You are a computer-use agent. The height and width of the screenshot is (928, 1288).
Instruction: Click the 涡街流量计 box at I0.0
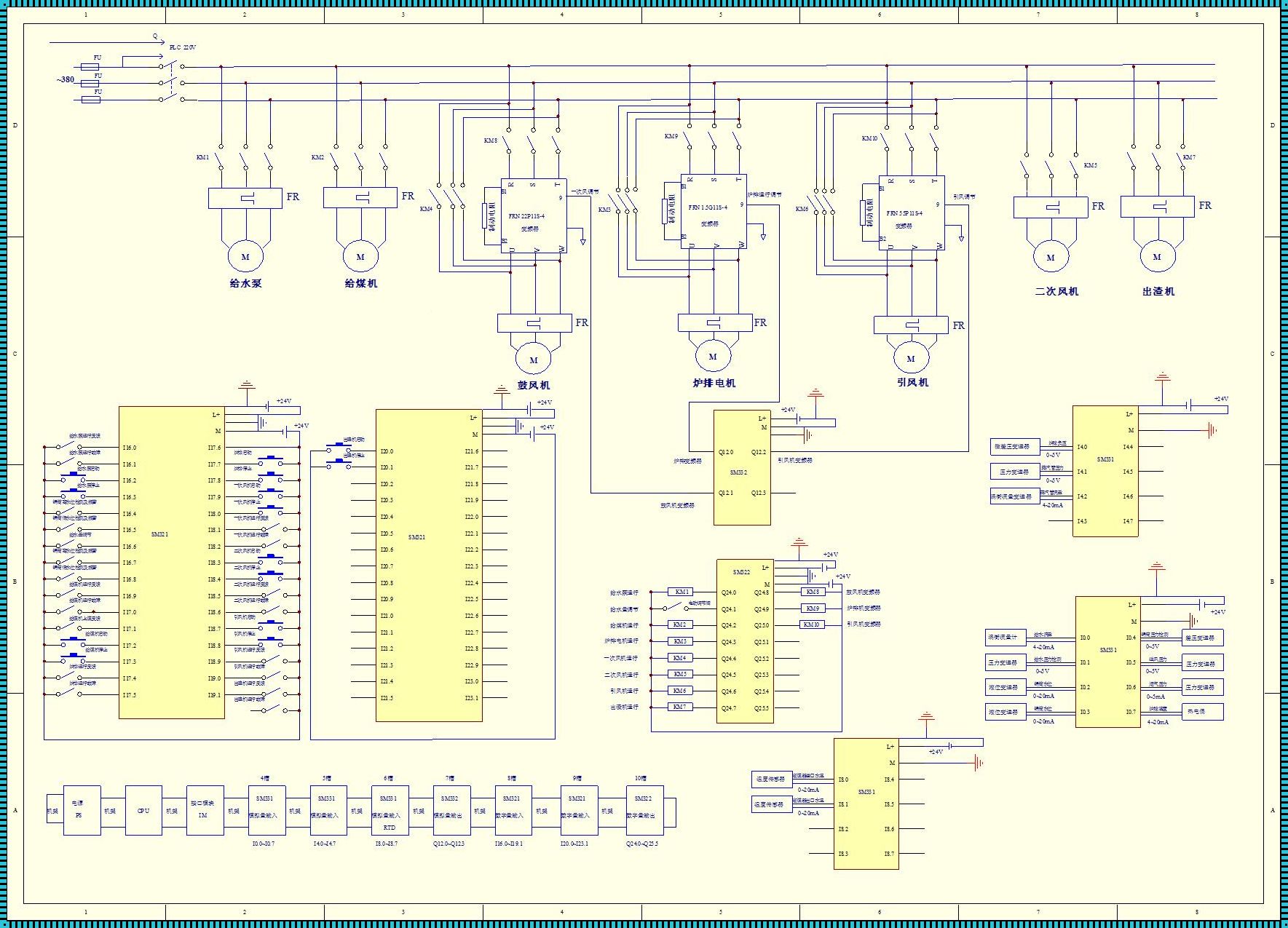click(1006, 638)
